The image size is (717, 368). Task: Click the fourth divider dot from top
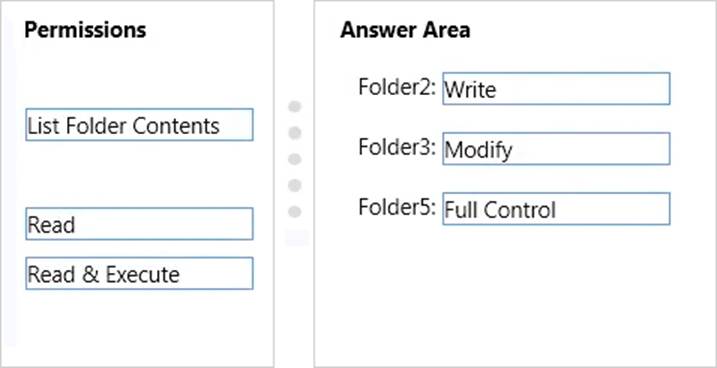pos(295,186)
